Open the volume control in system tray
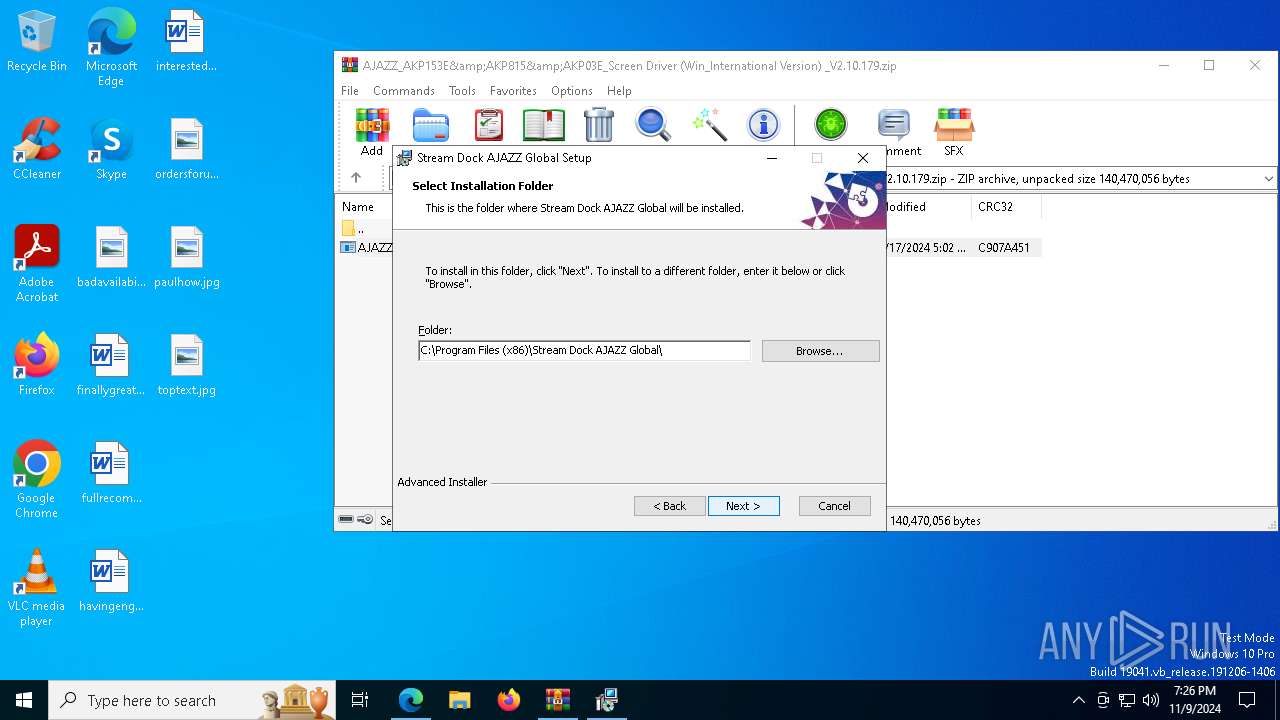The height and width of the screenshot is (720, 1280). coord(1151,700)
